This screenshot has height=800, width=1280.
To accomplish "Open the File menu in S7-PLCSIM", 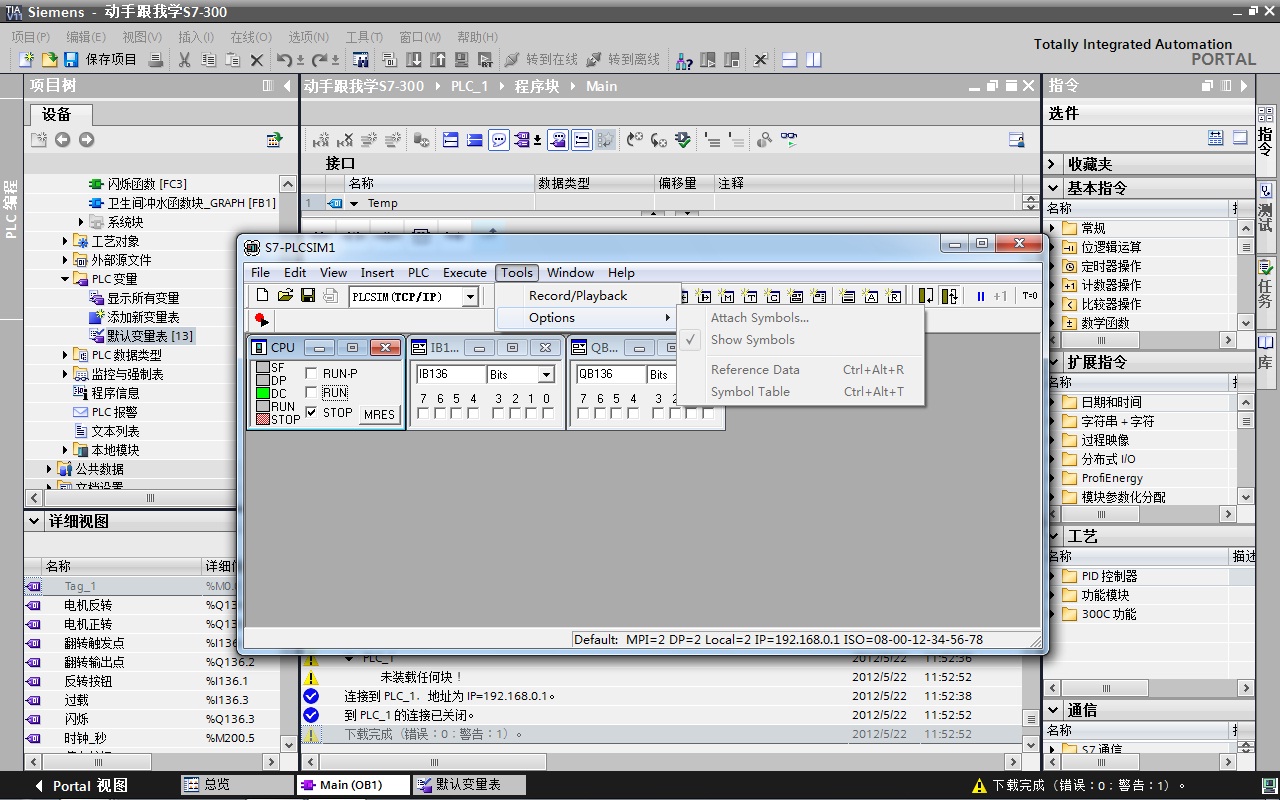I will pyautogui.click(x=260, y=272).
